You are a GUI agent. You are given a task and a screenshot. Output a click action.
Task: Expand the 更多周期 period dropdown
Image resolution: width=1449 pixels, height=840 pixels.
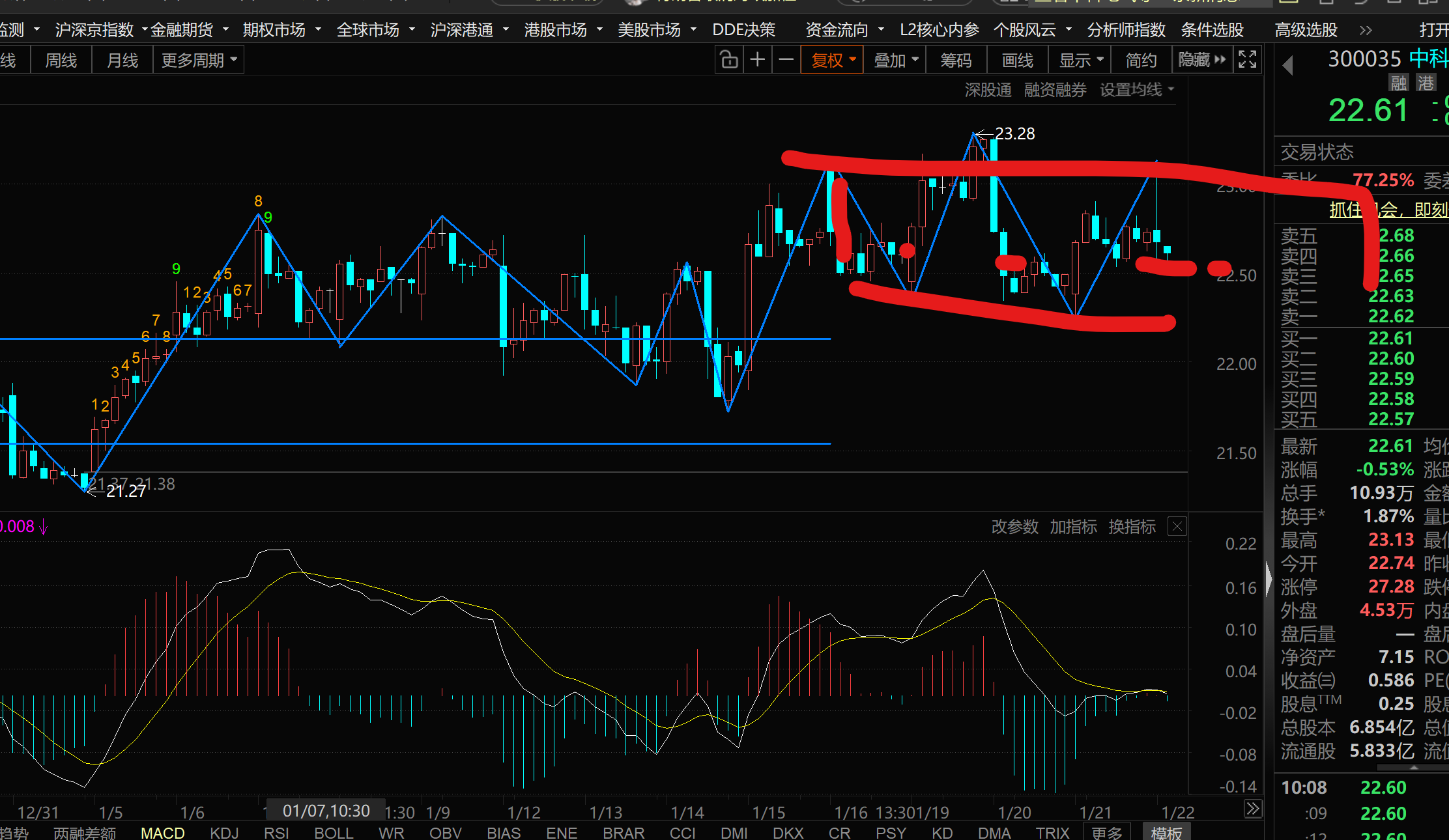click(198, 60)
